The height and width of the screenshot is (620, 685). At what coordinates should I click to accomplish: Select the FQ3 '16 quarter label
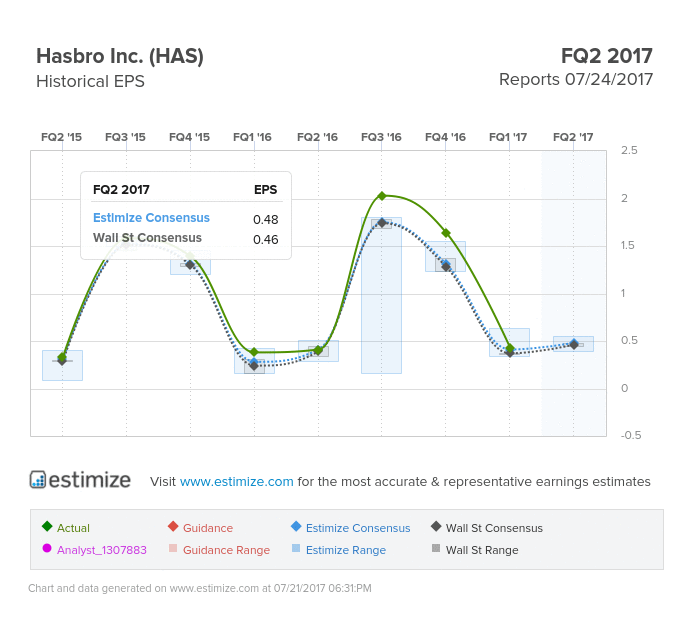pos(381,137)
